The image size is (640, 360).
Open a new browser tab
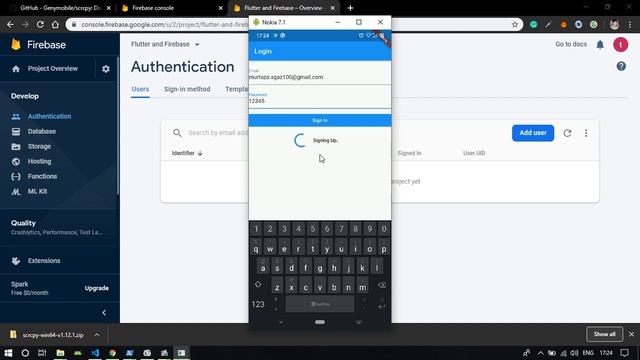[x=350, y=8]
